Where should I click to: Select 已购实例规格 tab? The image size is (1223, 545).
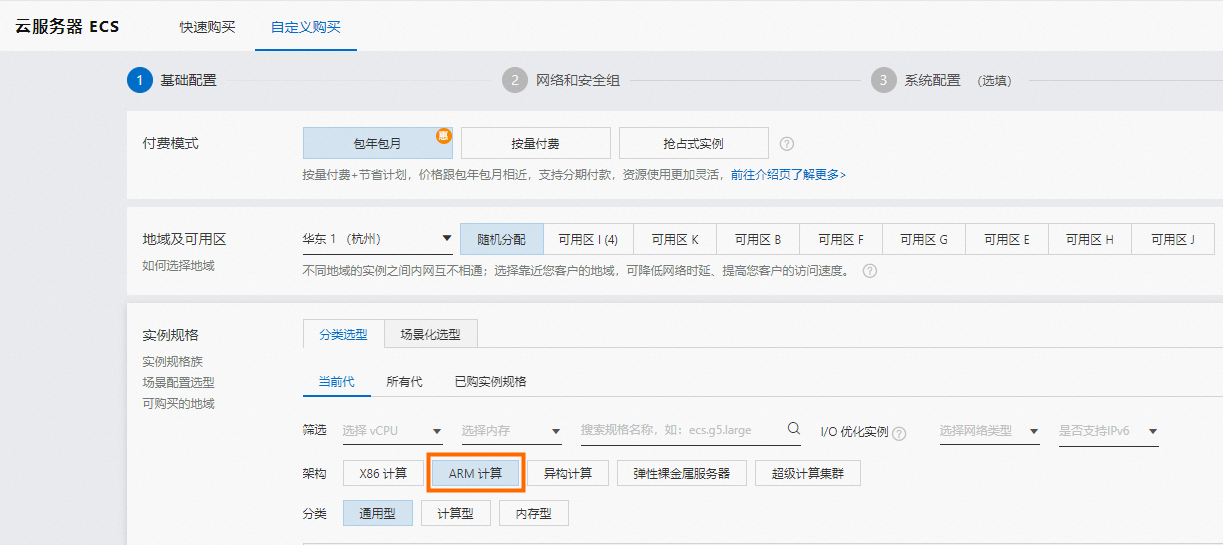pyautogui.click(x=490, y=381)
